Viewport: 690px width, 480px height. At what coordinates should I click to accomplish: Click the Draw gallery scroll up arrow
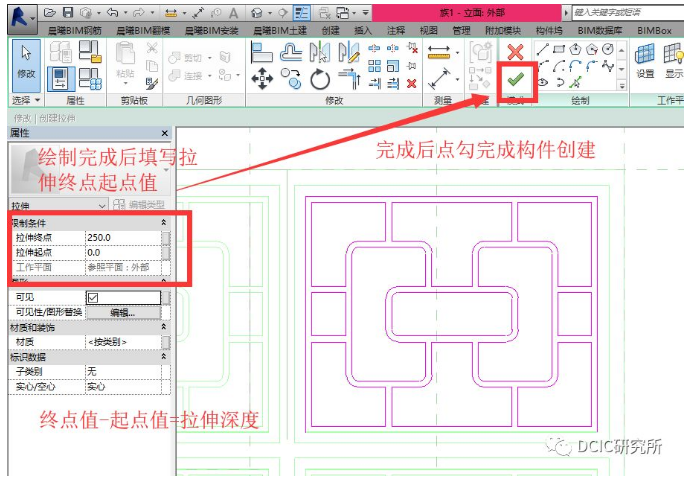622,51
